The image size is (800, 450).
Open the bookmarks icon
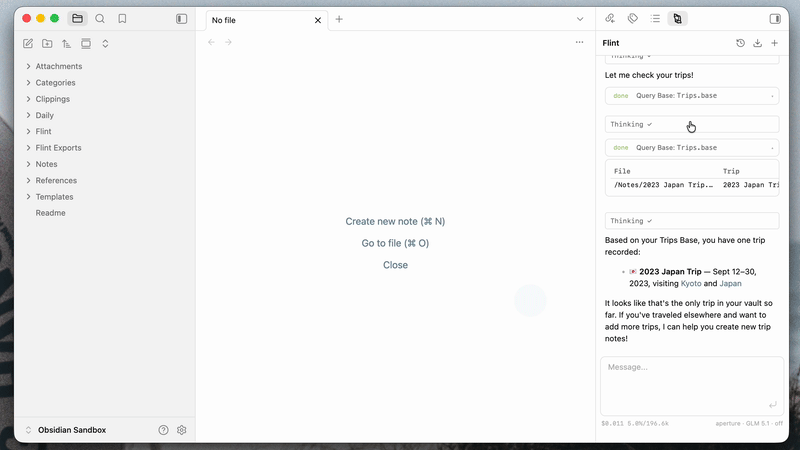point(122,19)
